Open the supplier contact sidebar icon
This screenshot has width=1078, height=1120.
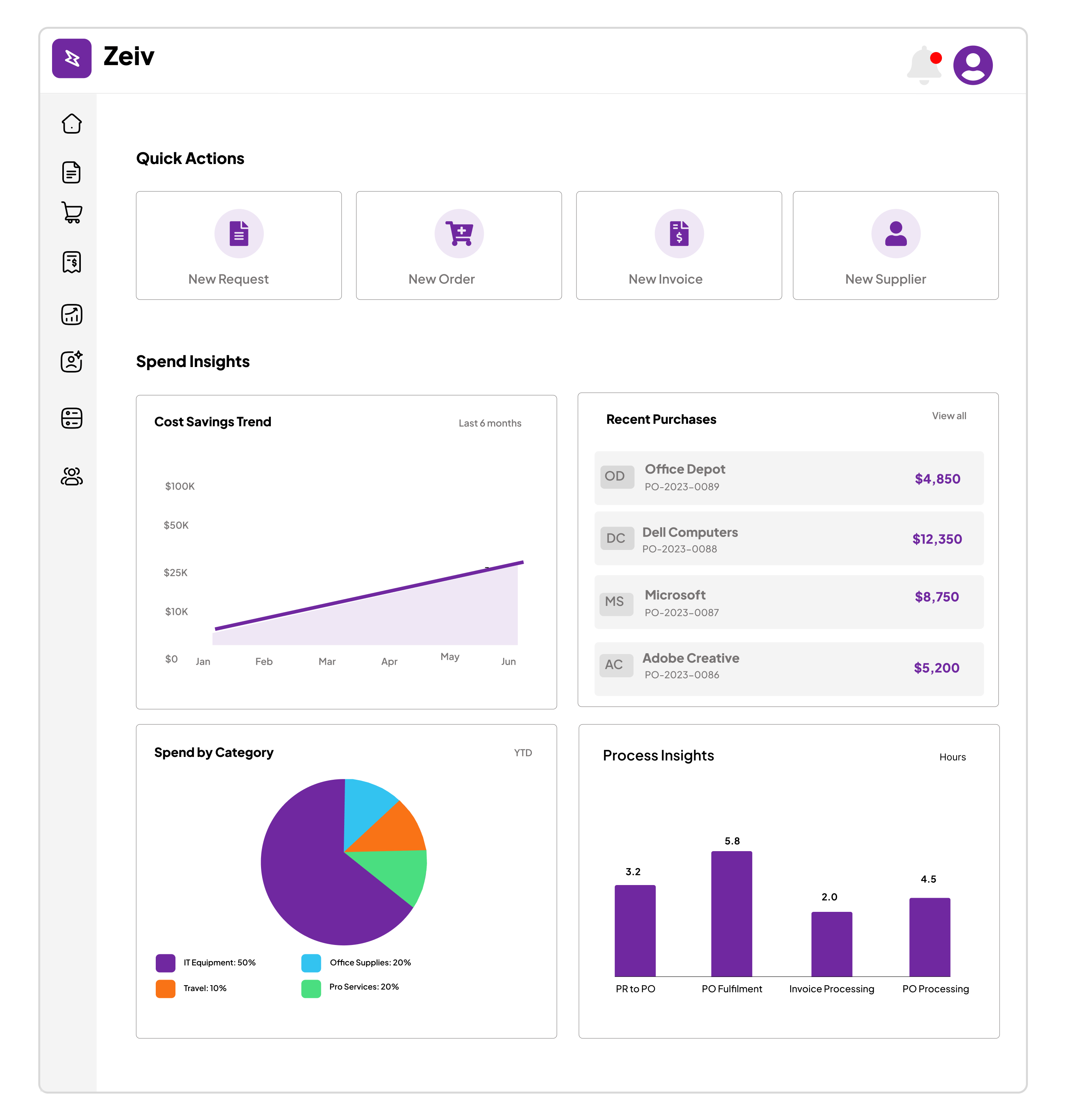[x=71, y=361]
